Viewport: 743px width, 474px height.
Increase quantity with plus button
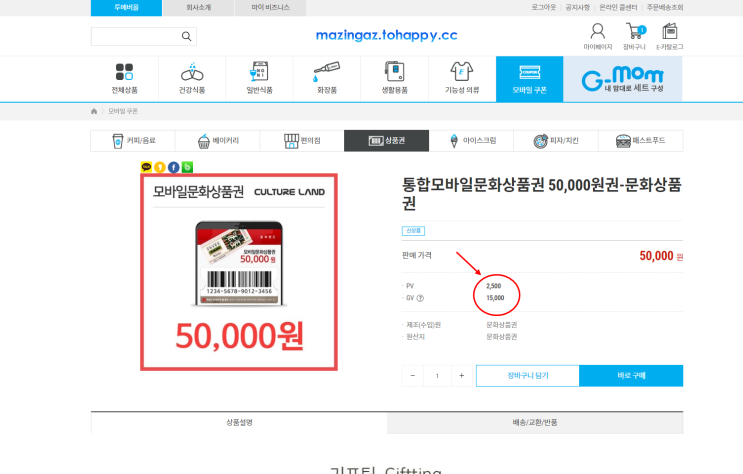[x=462, y=376]
